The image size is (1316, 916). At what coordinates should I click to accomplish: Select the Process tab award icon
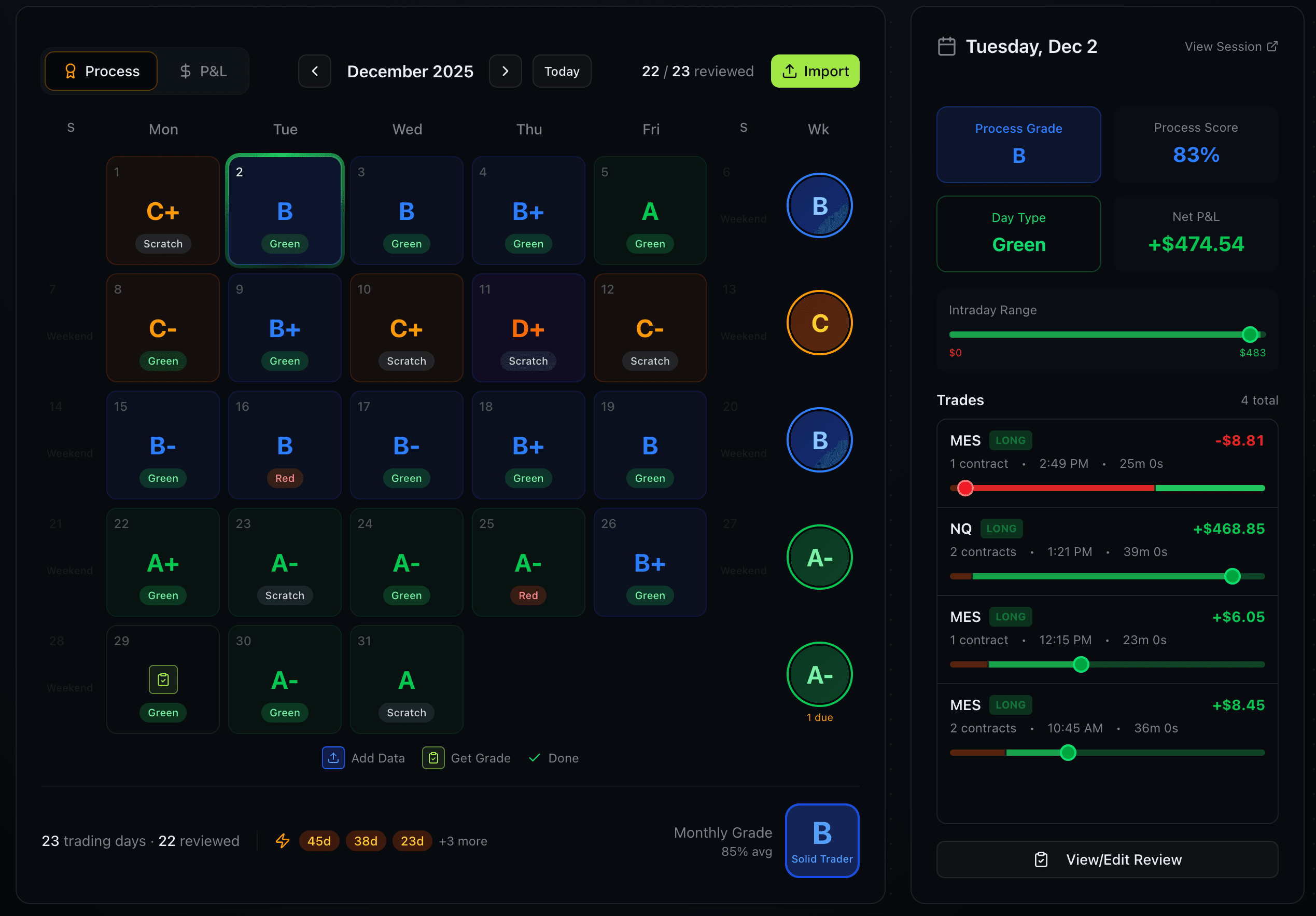coord(71,71)
